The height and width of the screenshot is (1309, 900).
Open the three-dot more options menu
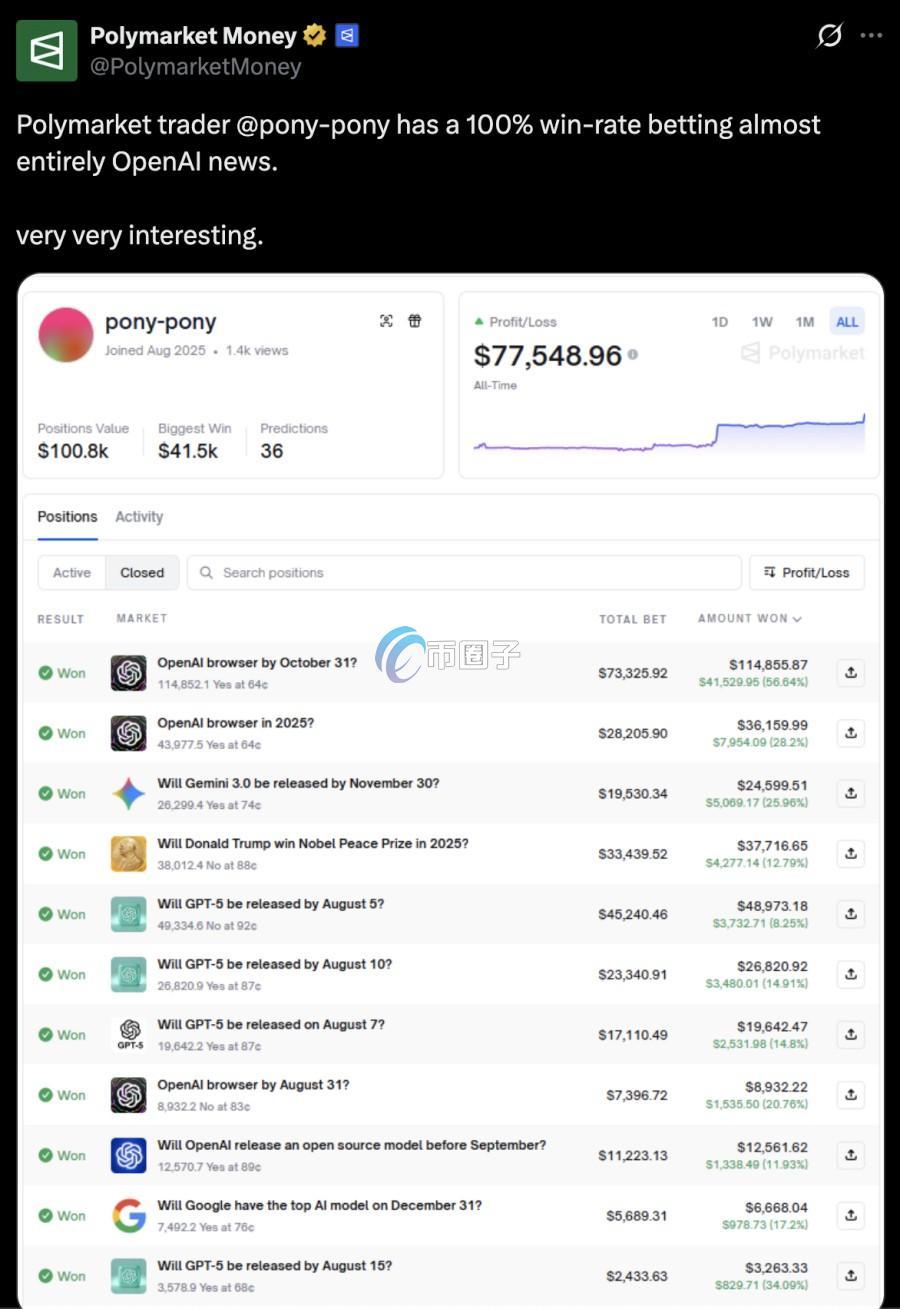coord(871,36)
